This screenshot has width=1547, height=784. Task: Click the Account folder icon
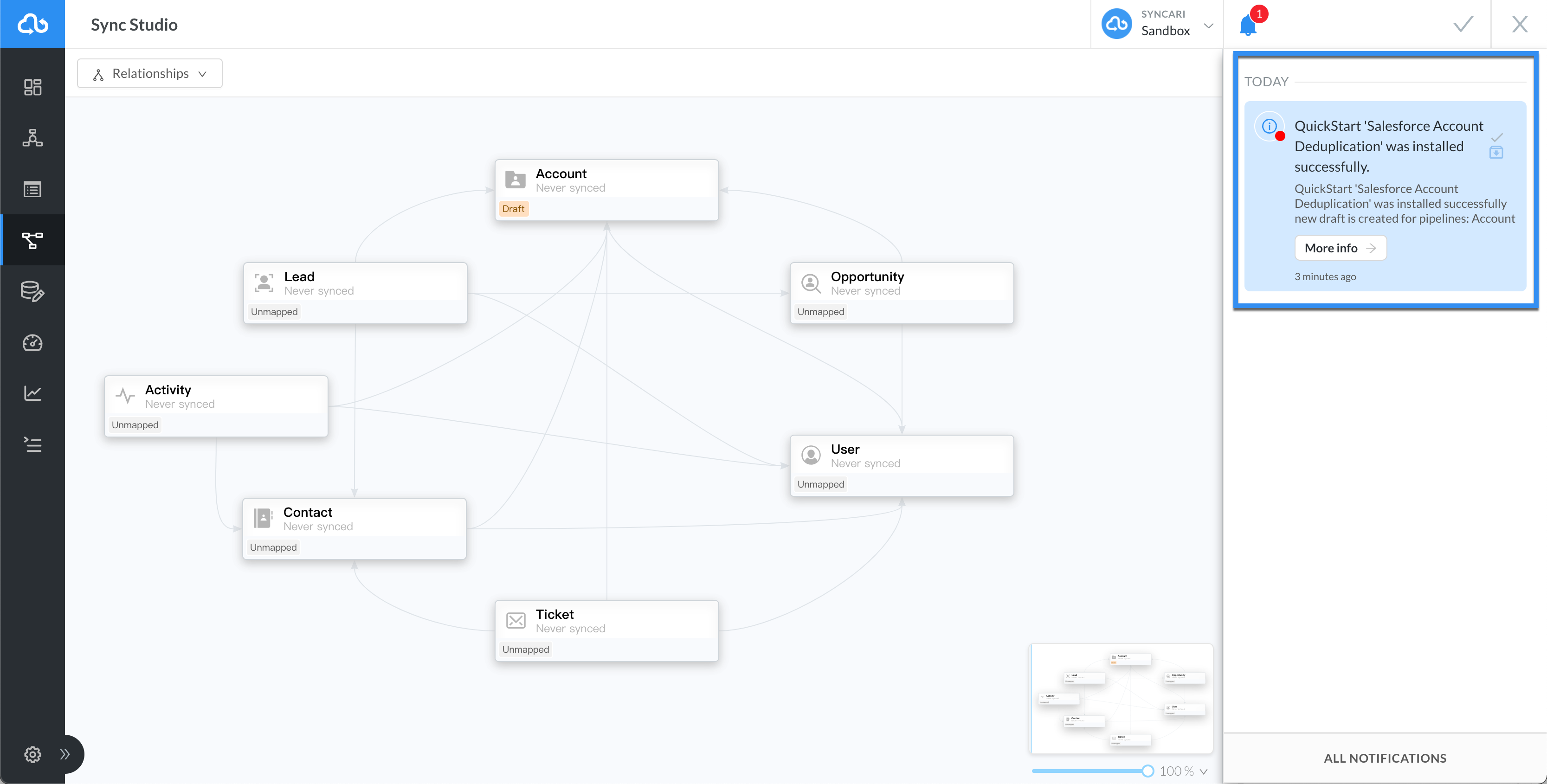[x=515, y=180]
